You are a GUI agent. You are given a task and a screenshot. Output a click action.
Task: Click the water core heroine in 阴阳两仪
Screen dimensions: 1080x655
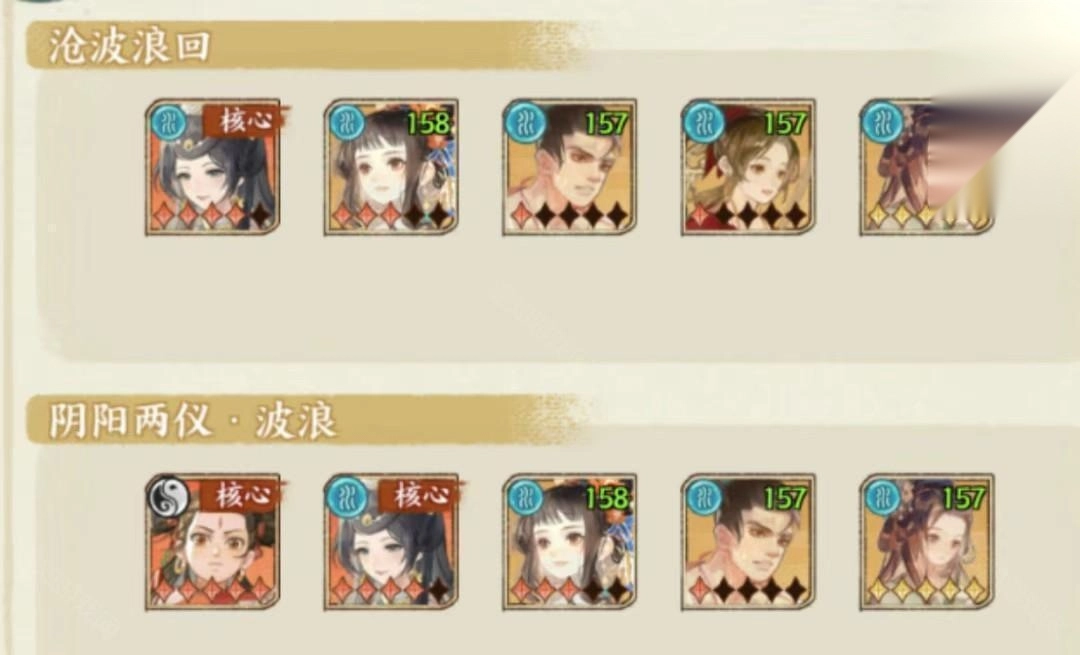pos(391,542)
